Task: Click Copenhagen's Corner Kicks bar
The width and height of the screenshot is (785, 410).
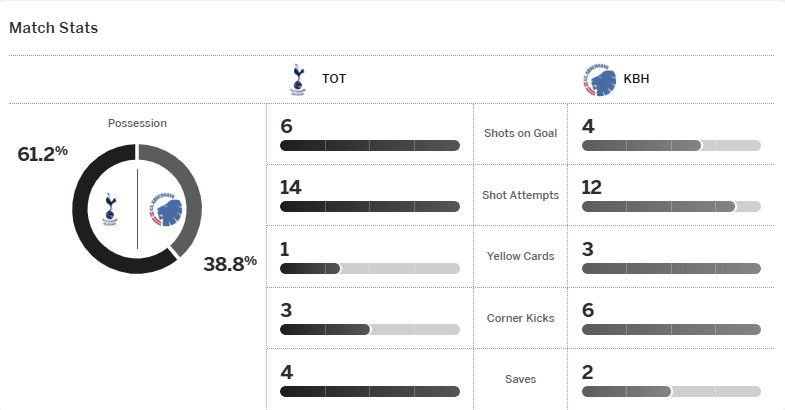Action: [x=671, y=329]
